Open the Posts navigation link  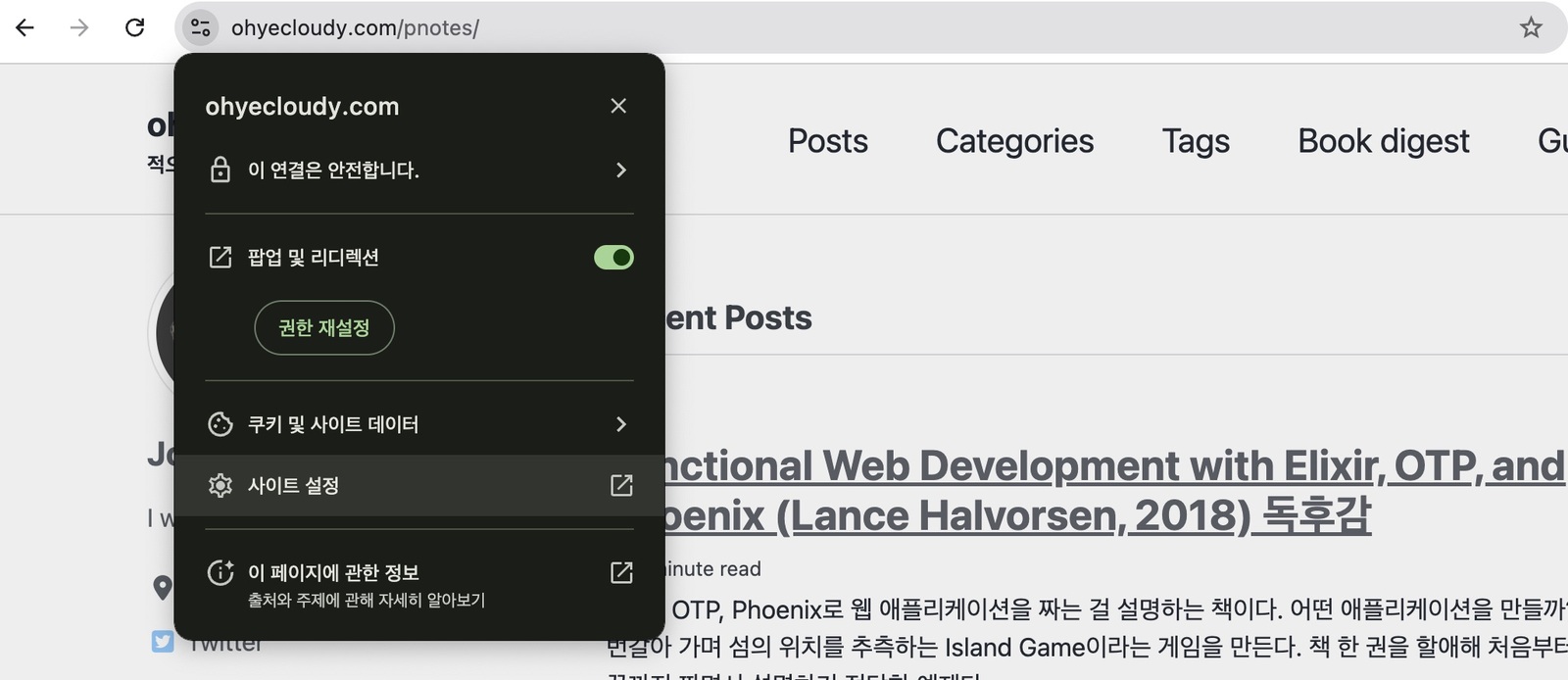click(828, 141)
